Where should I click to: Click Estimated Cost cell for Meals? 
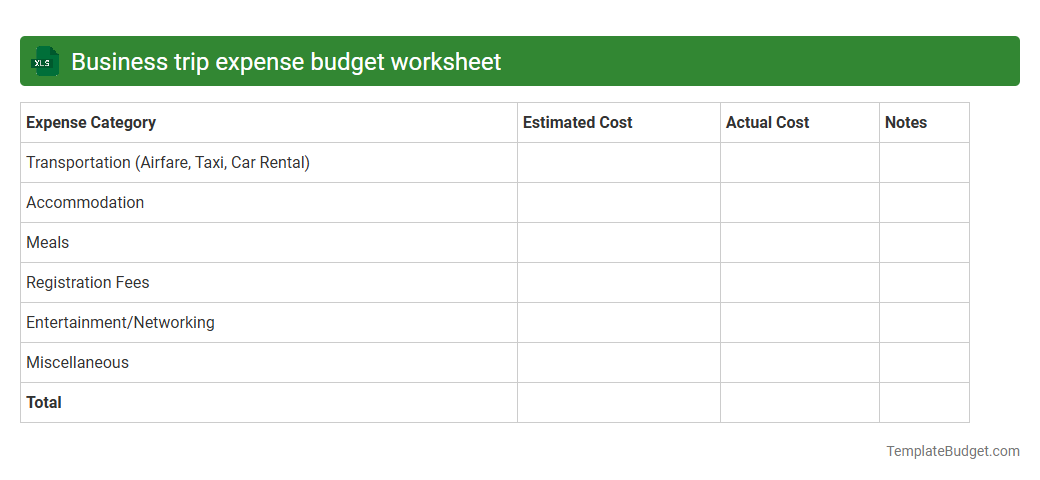coord(619,243)
